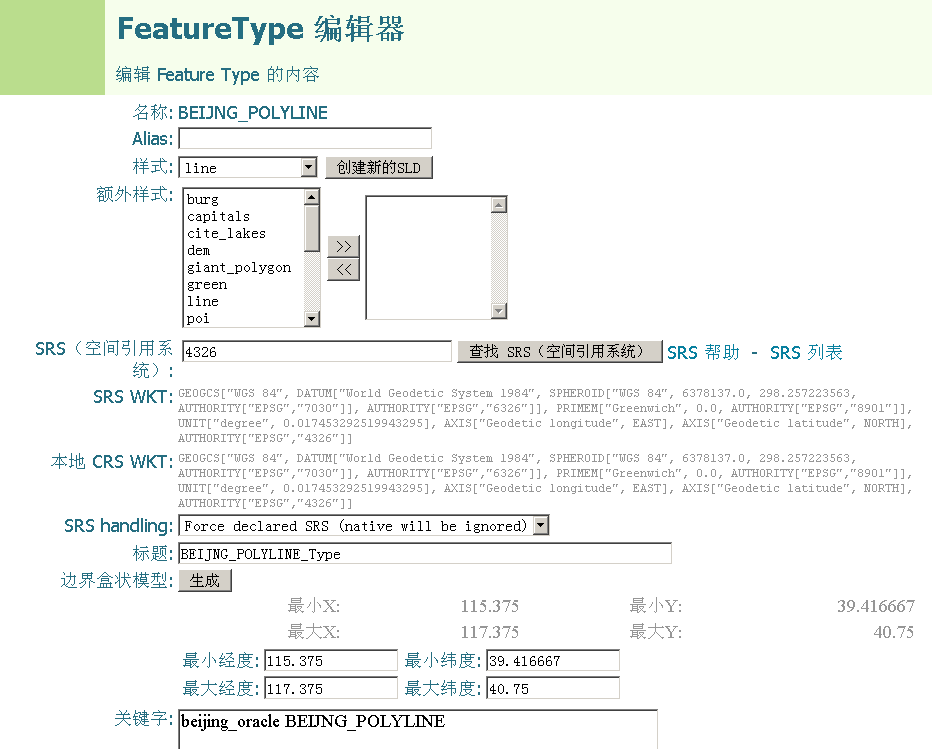Click up arrow of available styles scrollbar

tap(311, 197)
